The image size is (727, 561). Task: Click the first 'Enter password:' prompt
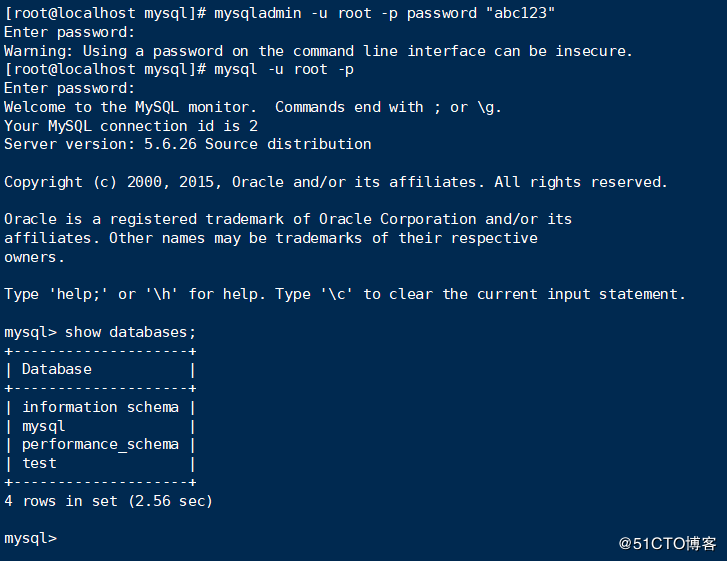[x=70, y=32]
